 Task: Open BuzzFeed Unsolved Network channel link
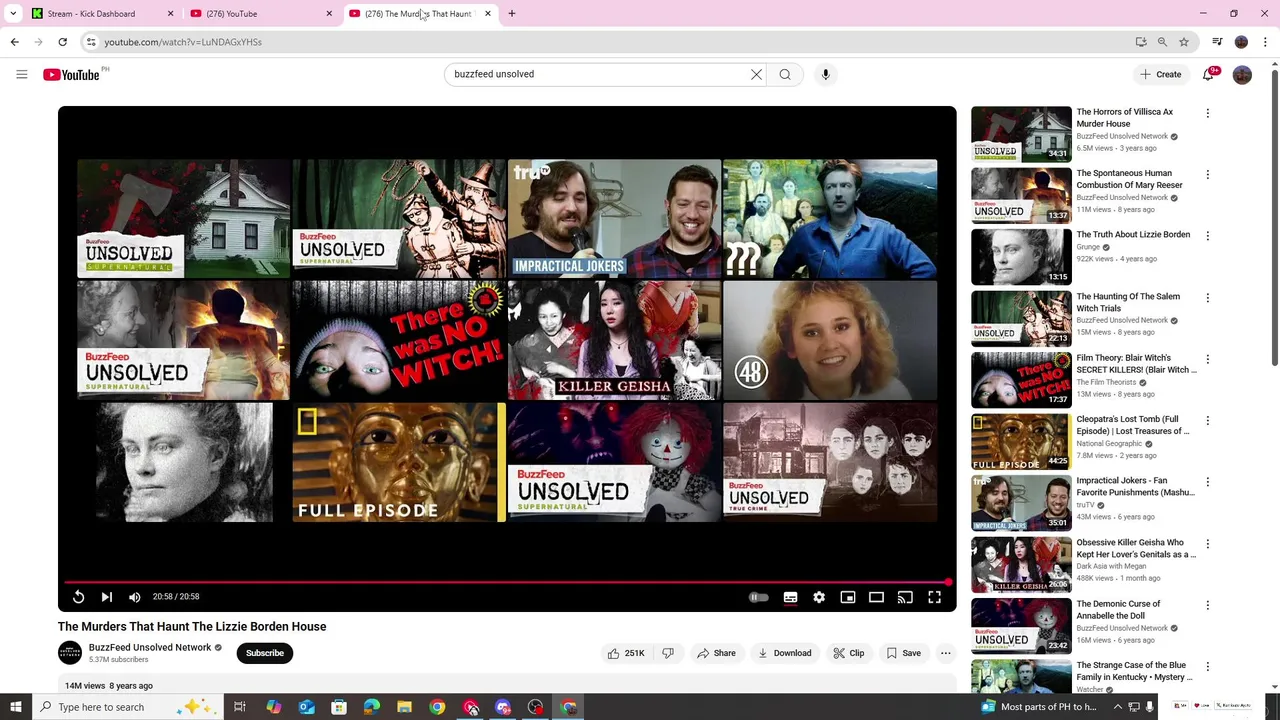[150, 647]
